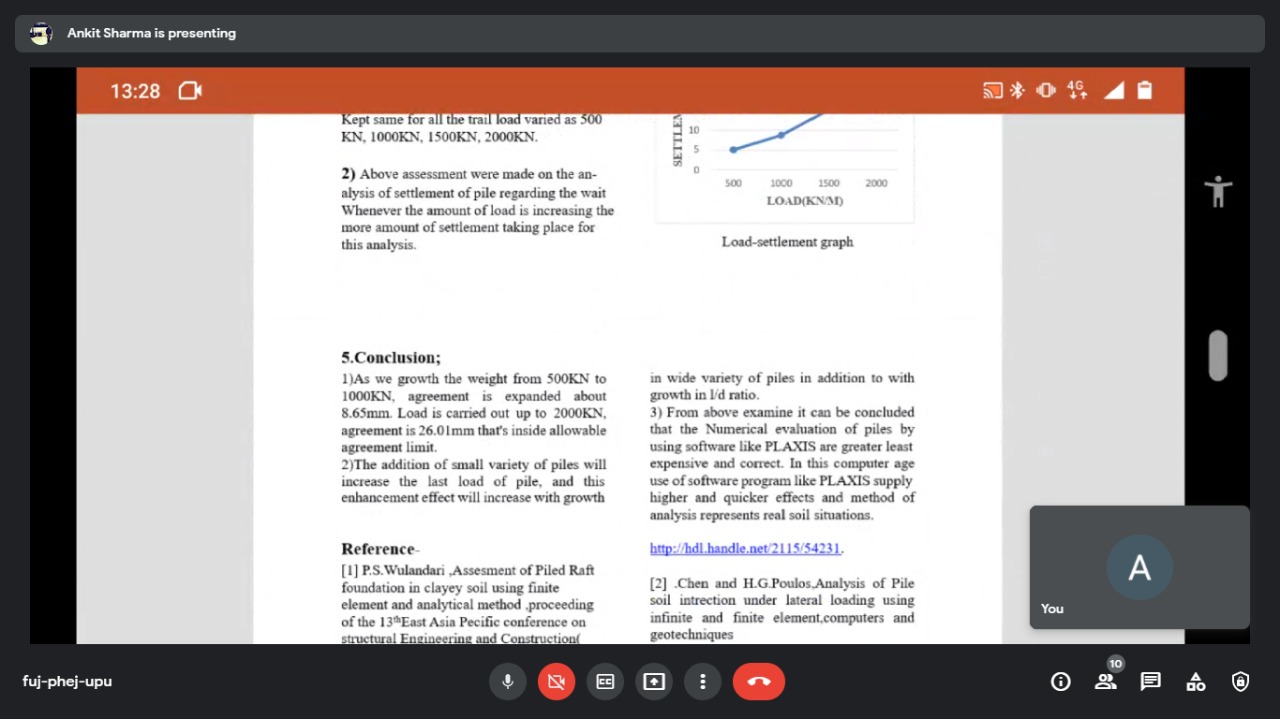Image resolution: width=1280 pixels, height=719 pixels.
Task: Click the '[2] .Chen and H.G.Poulos' reference entry
Action: coord(782,609)
